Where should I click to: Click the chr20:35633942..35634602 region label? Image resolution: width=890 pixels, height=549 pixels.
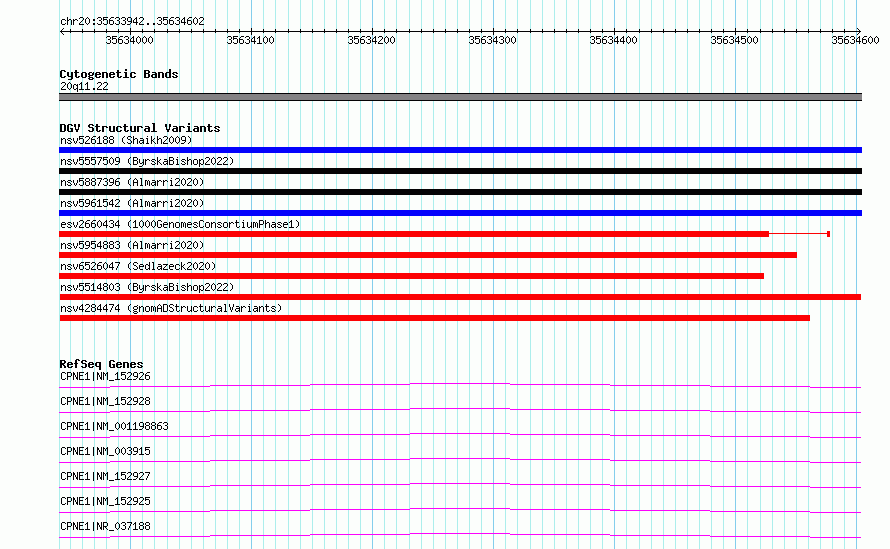(132, 22)
